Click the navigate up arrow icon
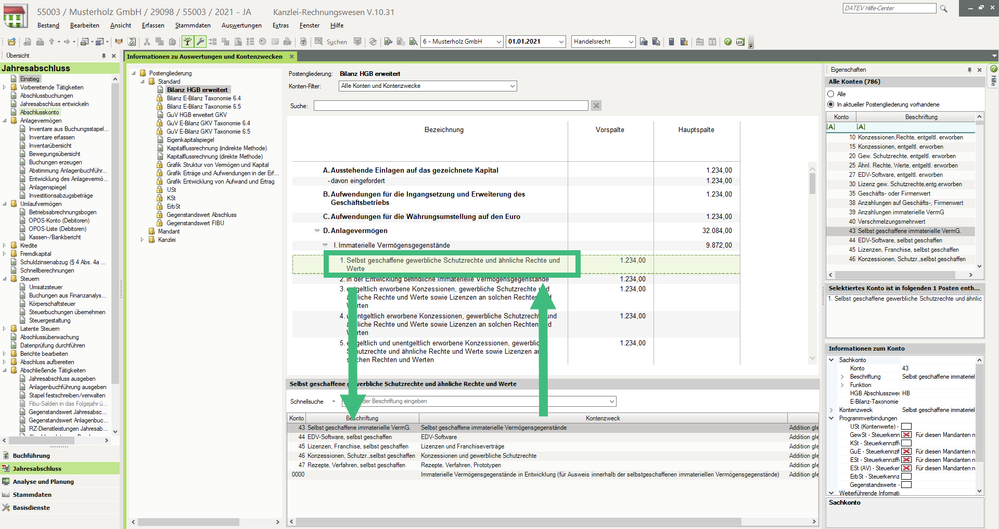999x529 pixels. (x=52, y=41)
